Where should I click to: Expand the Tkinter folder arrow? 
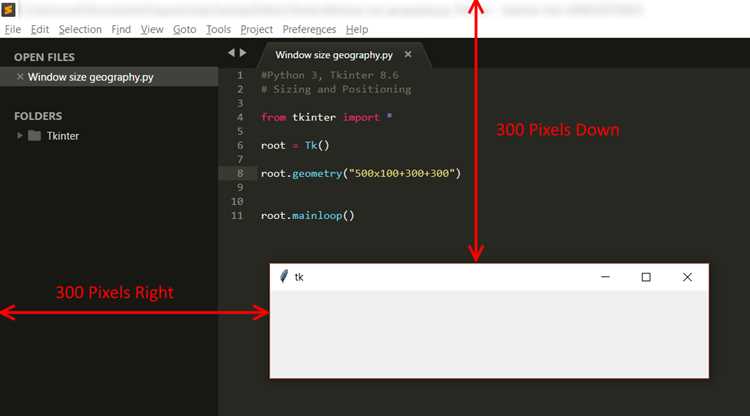coord(20,136)
